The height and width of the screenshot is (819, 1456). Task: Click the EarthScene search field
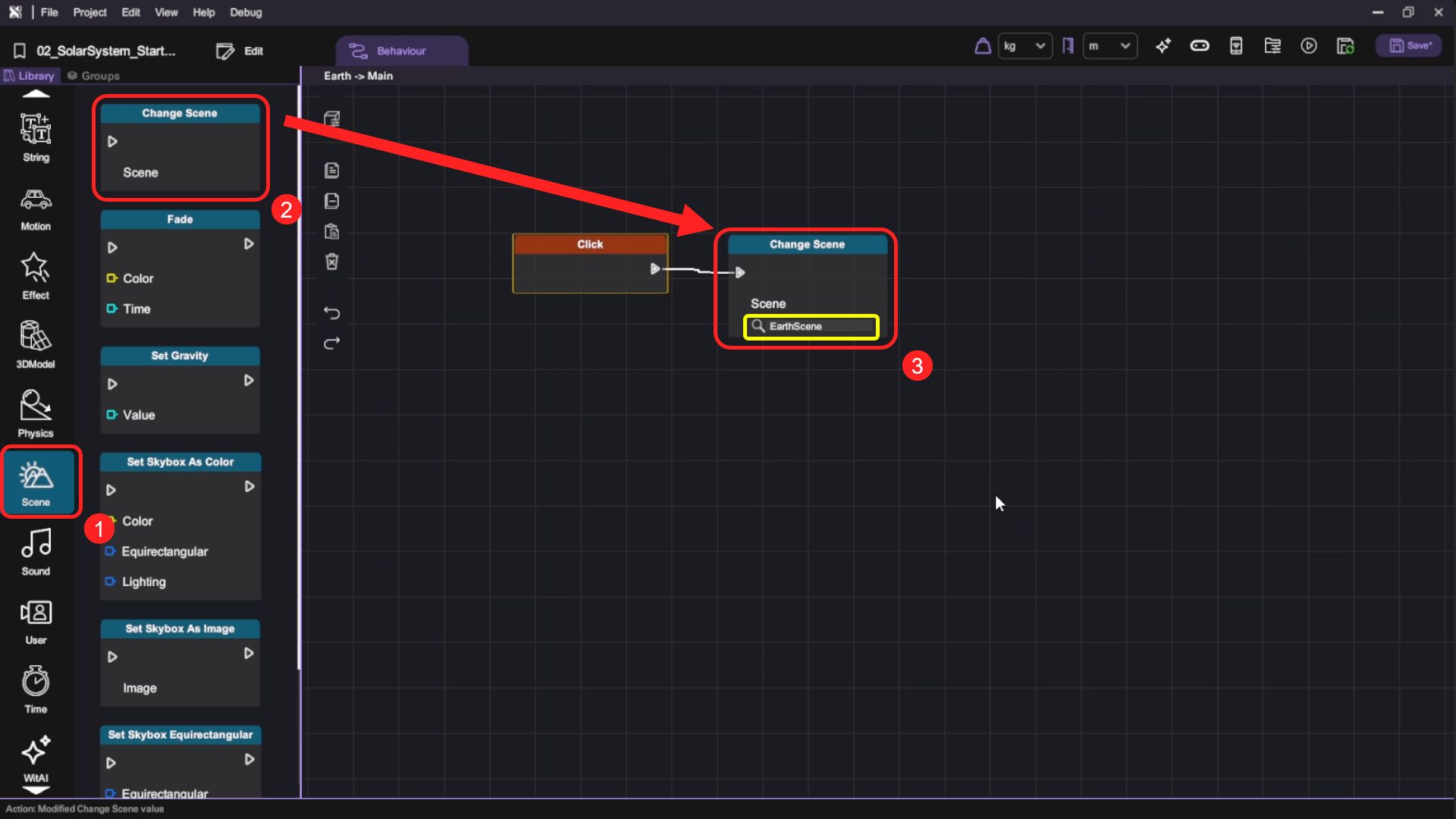(x=811, y=327)
